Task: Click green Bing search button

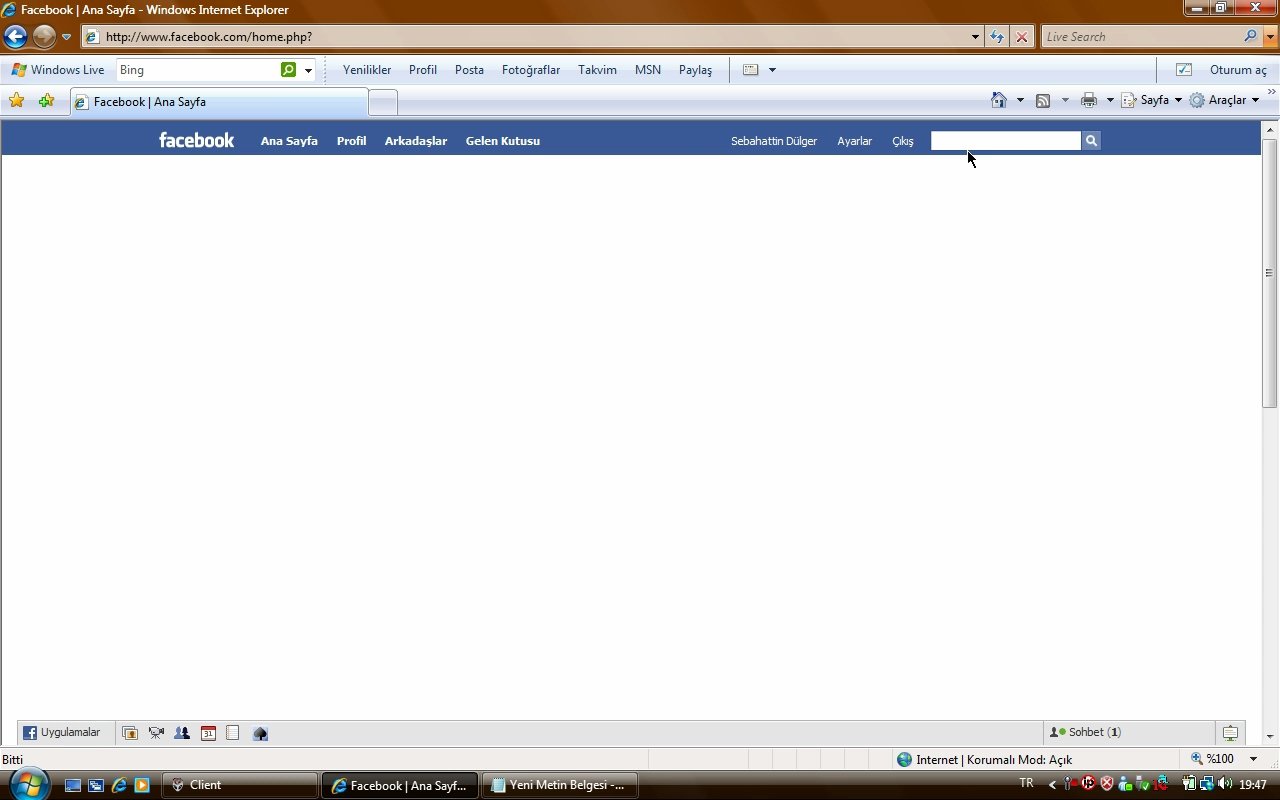Action: coord(289,70)
